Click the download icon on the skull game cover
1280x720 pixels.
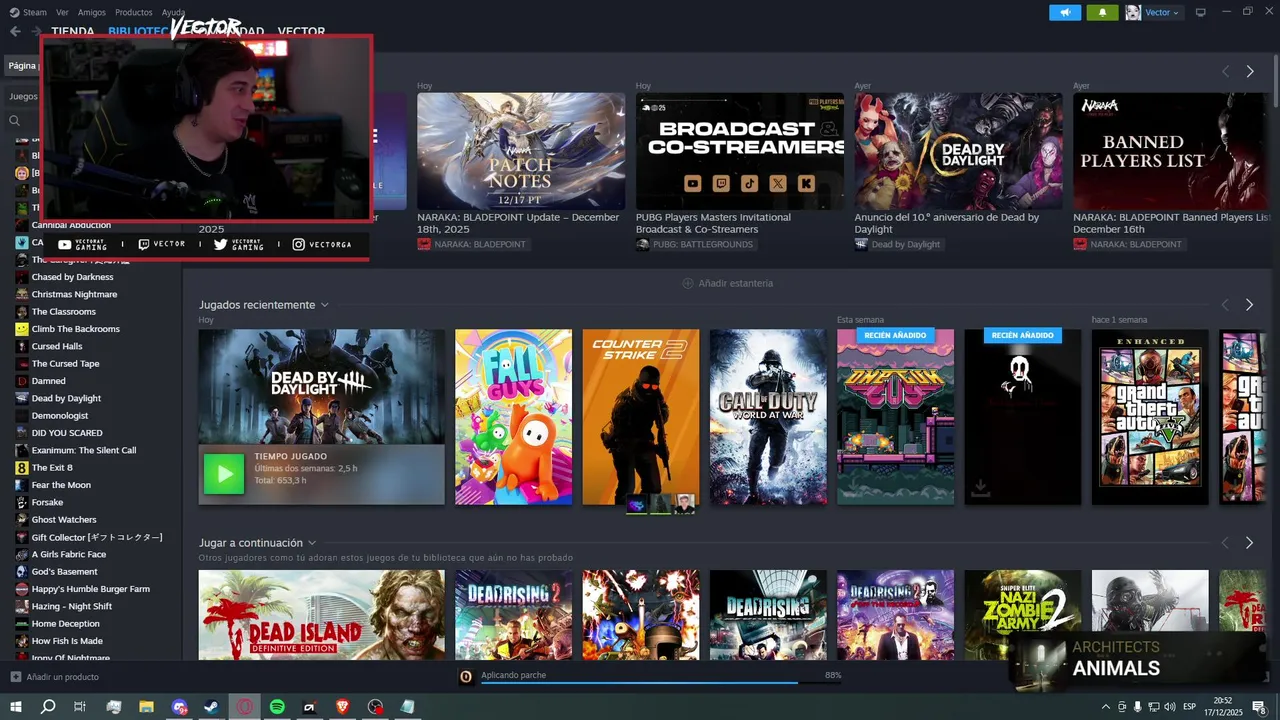(981, 487)
